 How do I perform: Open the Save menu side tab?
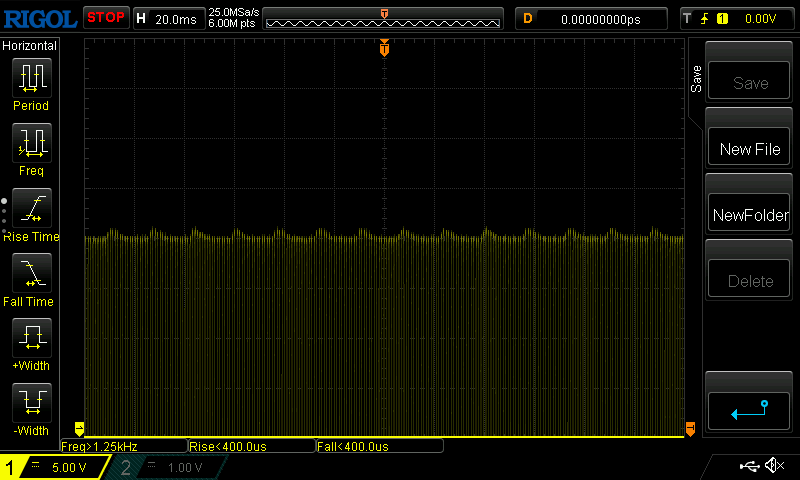point(697,80)
